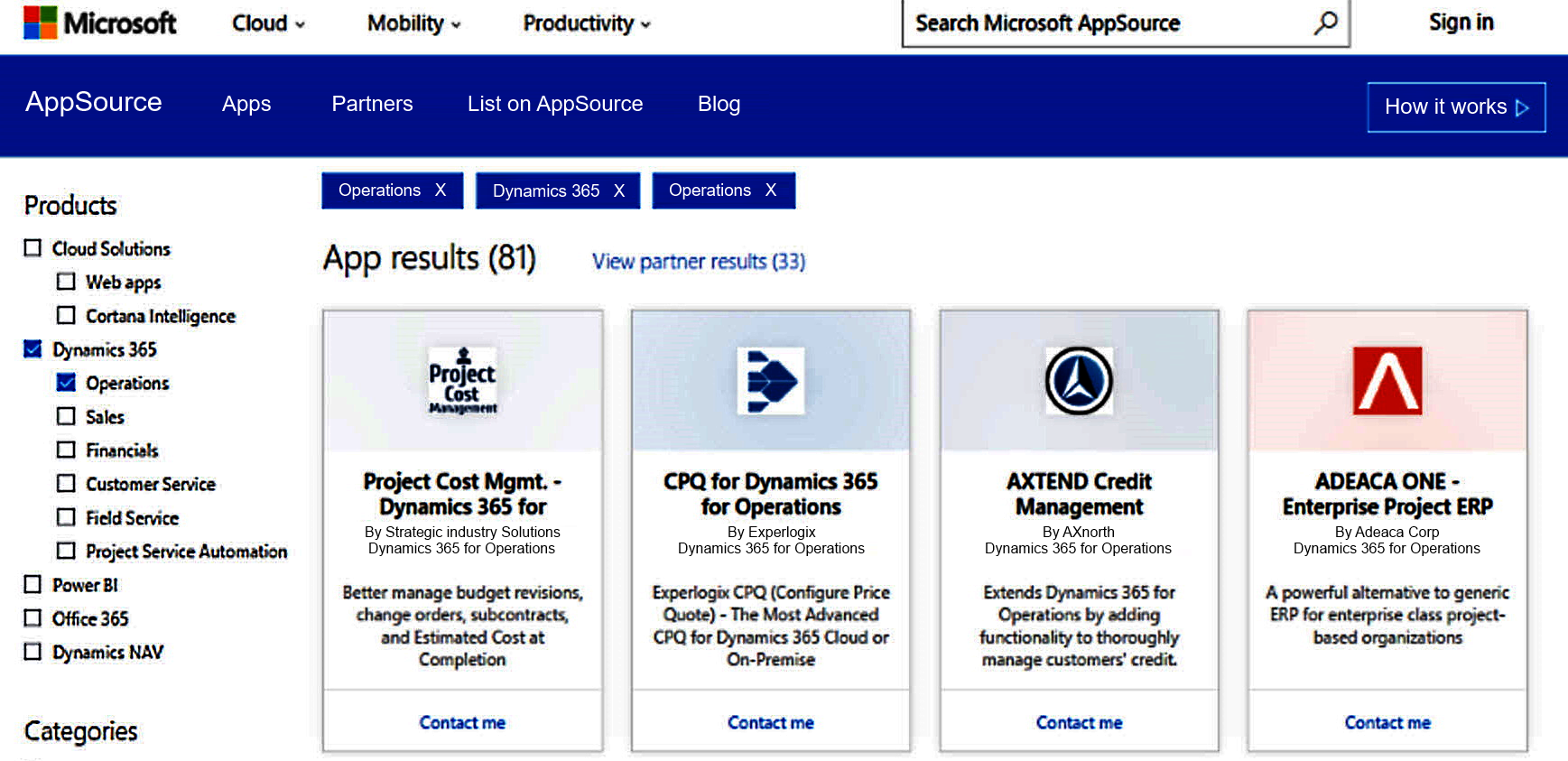Open the ADEACA ONE app logo
The height and width of the screenshot is (761, 1568).
click(1387, 381)
